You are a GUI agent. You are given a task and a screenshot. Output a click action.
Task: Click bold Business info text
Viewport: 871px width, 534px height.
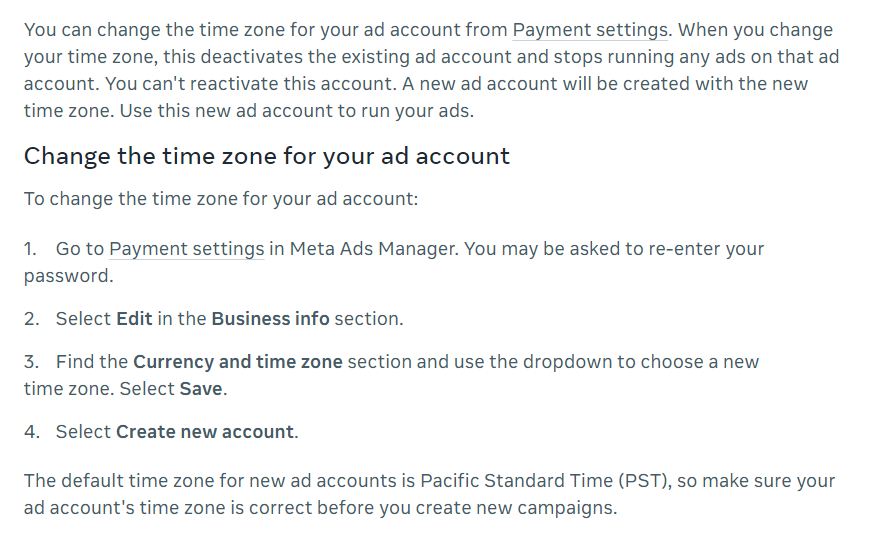(271, 319)
